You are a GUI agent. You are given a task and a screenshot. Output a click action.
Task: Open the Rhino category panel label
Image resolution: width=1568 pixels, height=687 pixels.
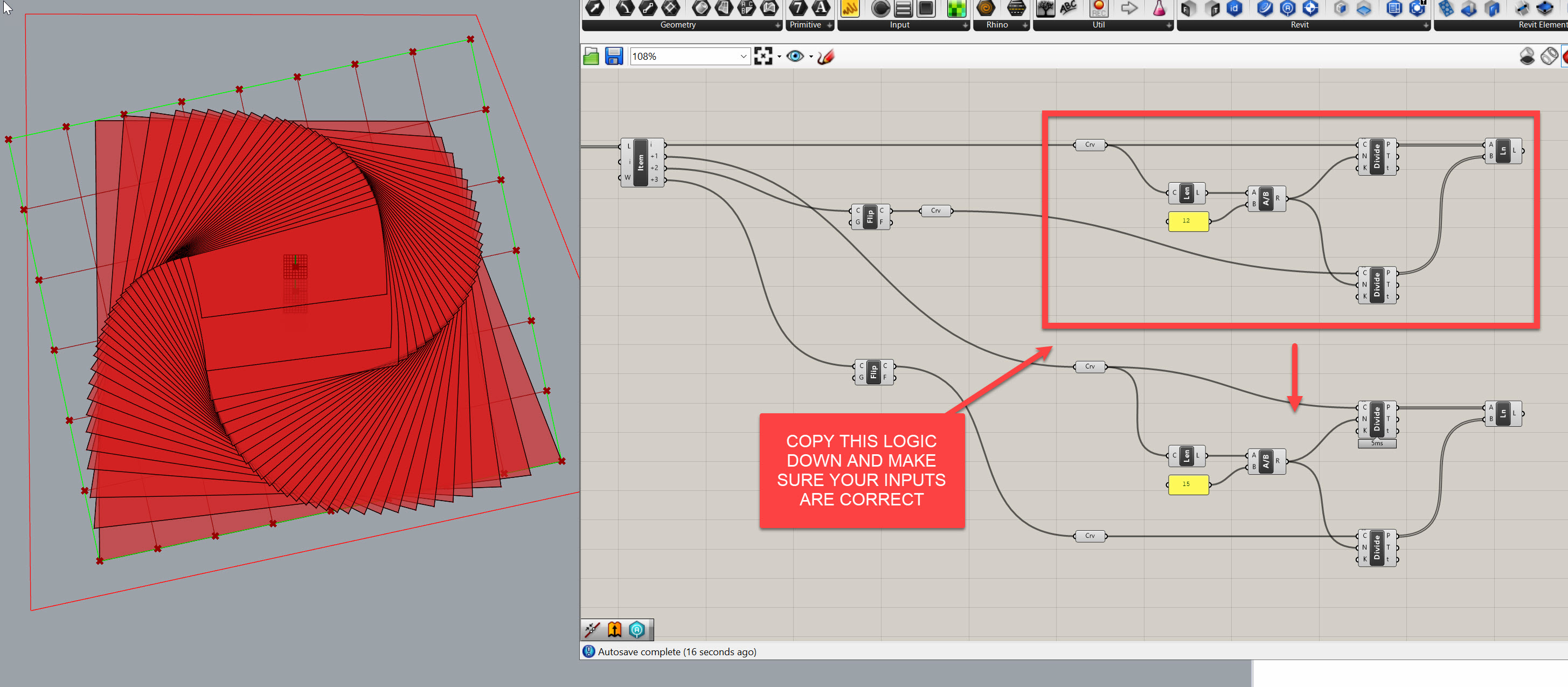pos(996,25)
